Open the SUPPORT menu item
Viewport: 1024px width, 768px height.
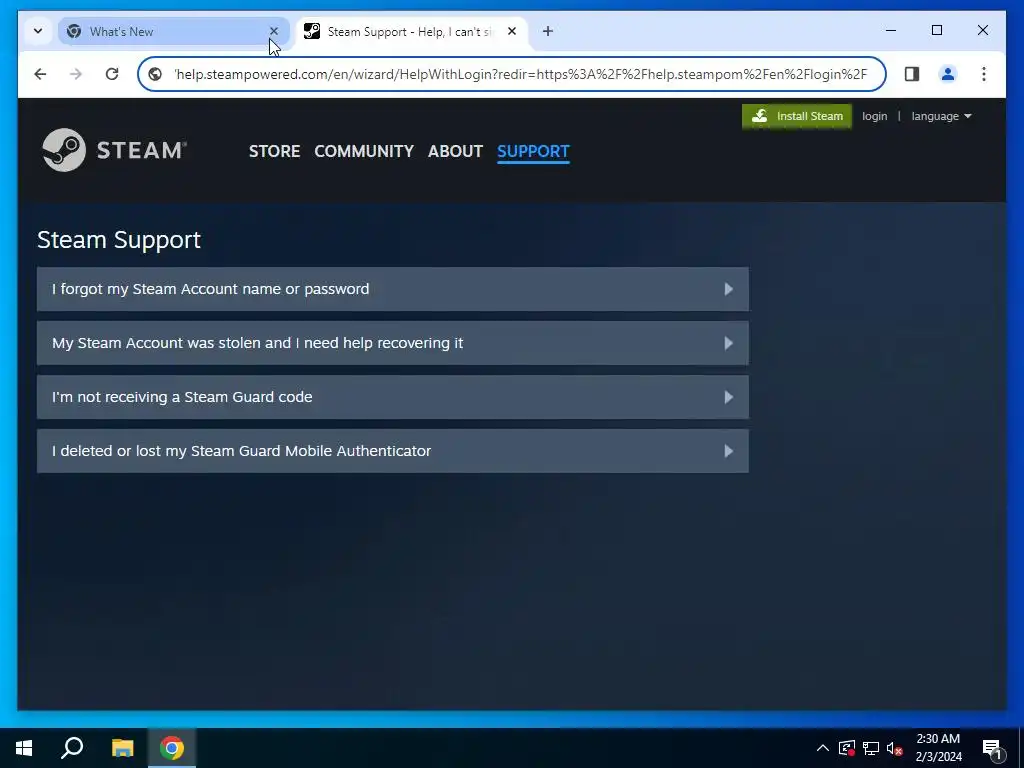(533, 152)
